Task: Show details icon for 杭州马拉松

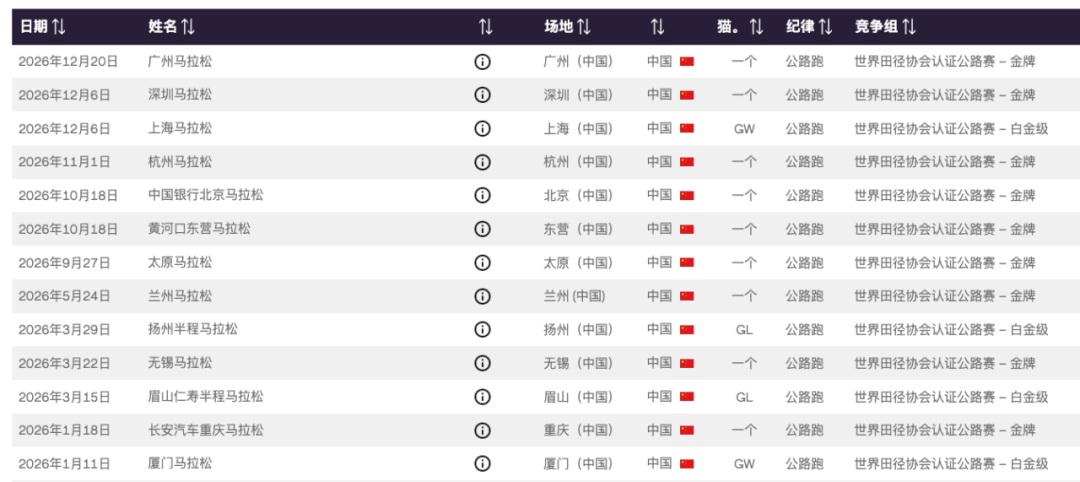Action: [482, 162]
